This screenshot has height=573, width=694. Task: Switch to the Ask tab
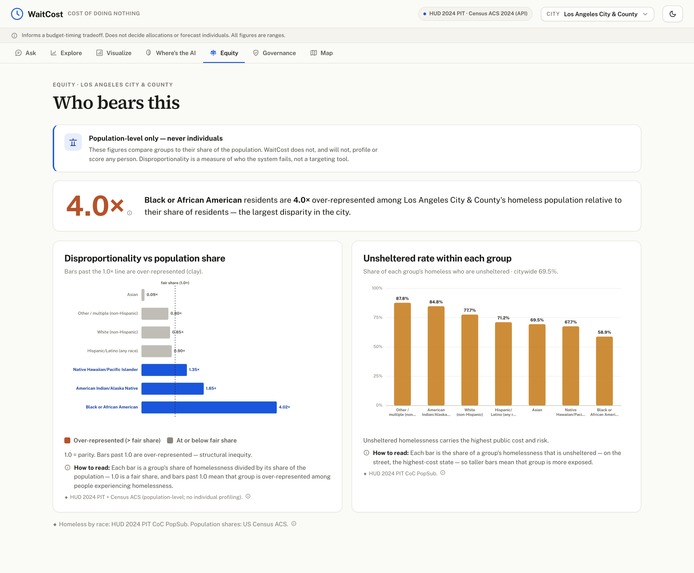[x=26, y=53]
